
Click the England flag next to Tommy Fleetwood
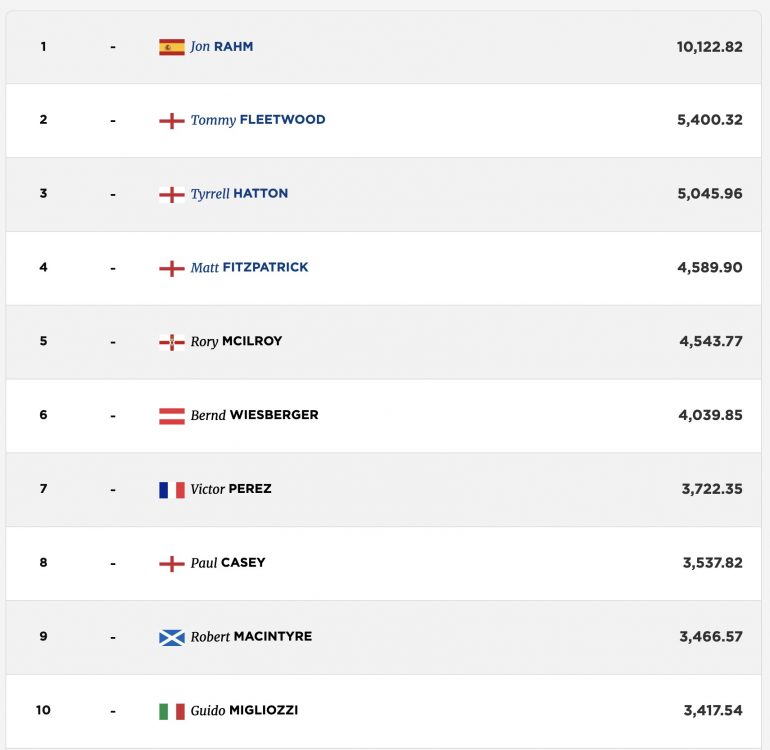172,121
